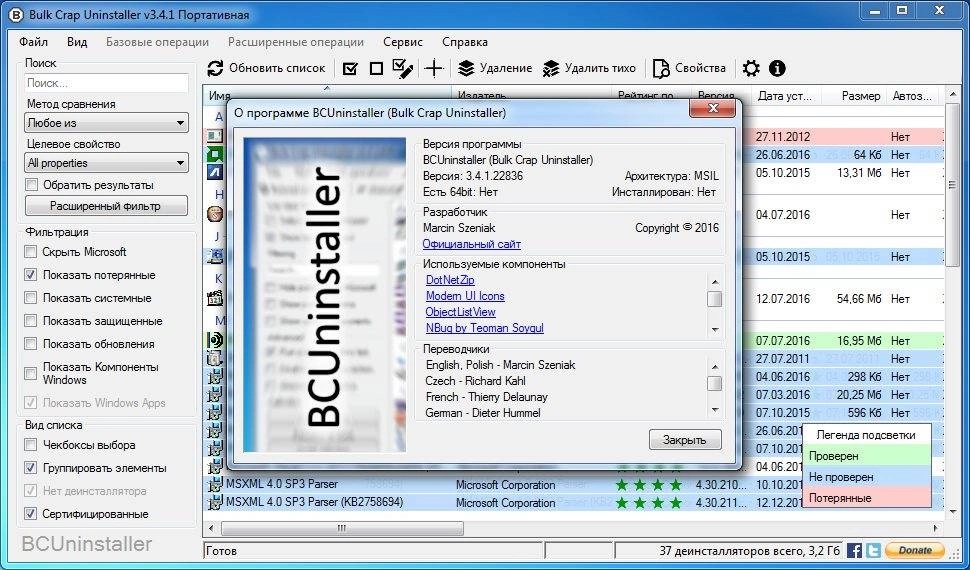Viewport: 970px width, 570px height.
Task: Uncheck Показать потерянные
Action: click(x=30, y=275)
